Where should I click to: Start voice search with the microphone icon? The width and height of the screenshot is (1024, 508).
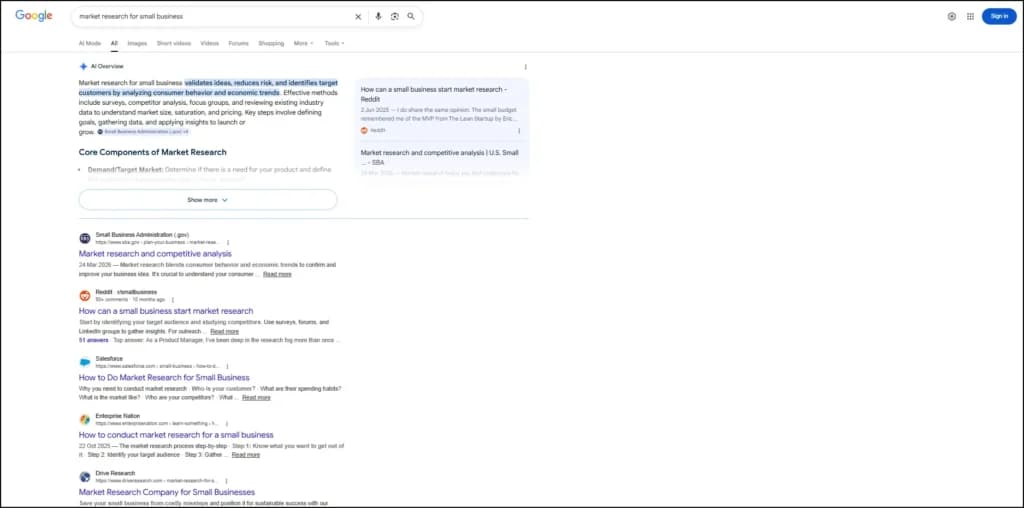(x=378, y=16)
